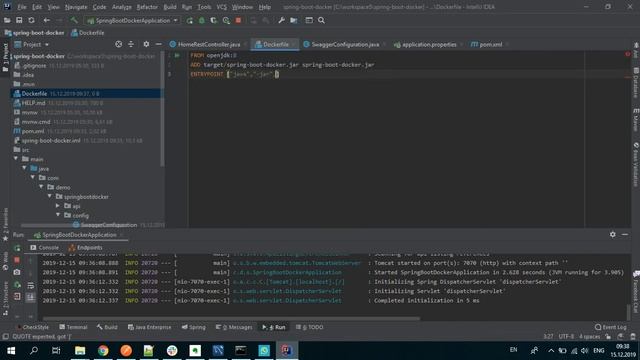640x360 pixels.
Task: Close the Dockerfile editor tab
Action: tap(294, 44)
